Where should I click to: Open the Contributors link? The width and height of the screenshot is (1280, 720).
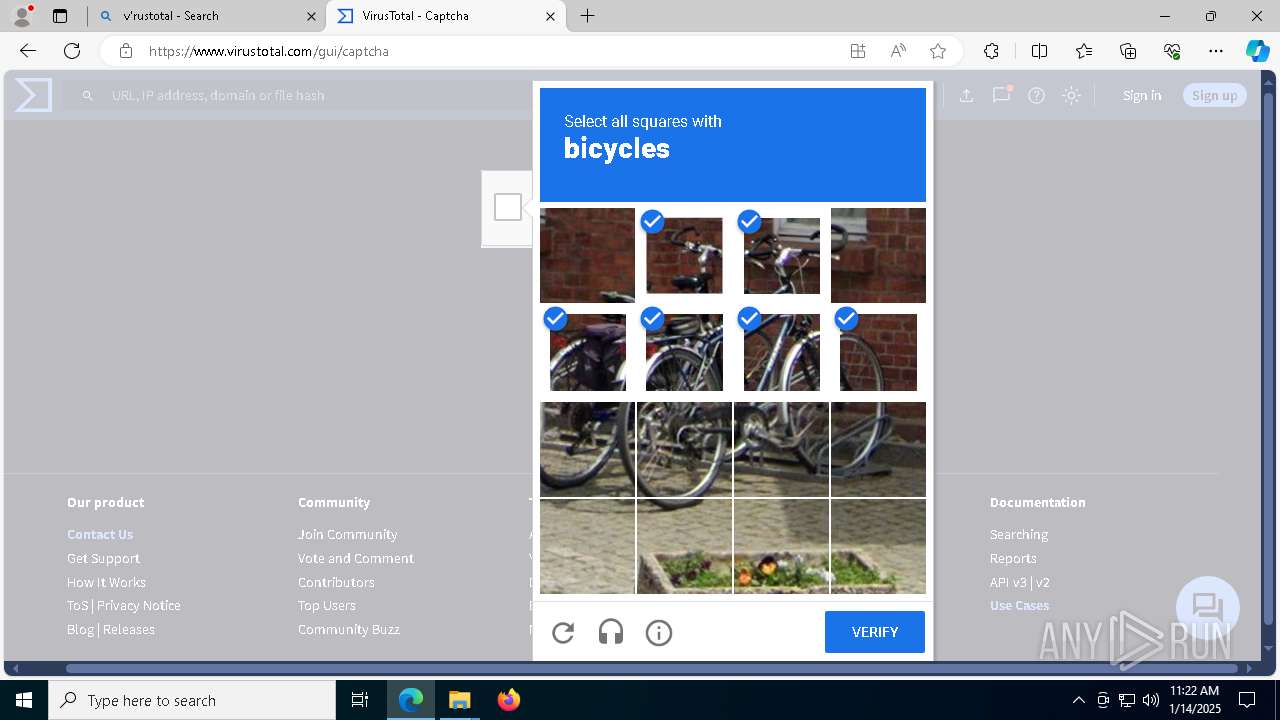[x=336, y=582]
